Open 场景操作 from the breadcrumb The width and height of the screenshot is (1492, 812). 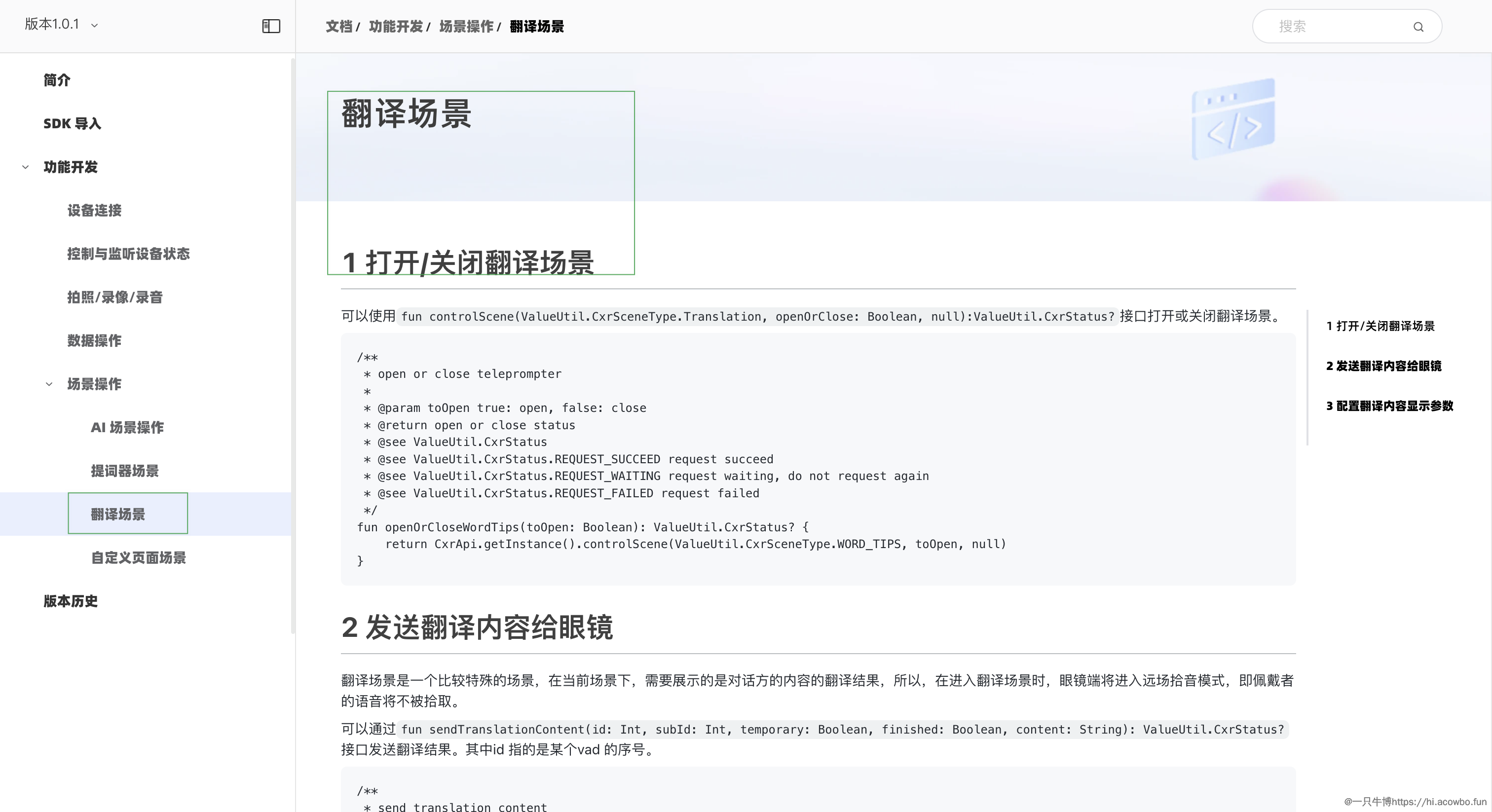tap(466, 27)
